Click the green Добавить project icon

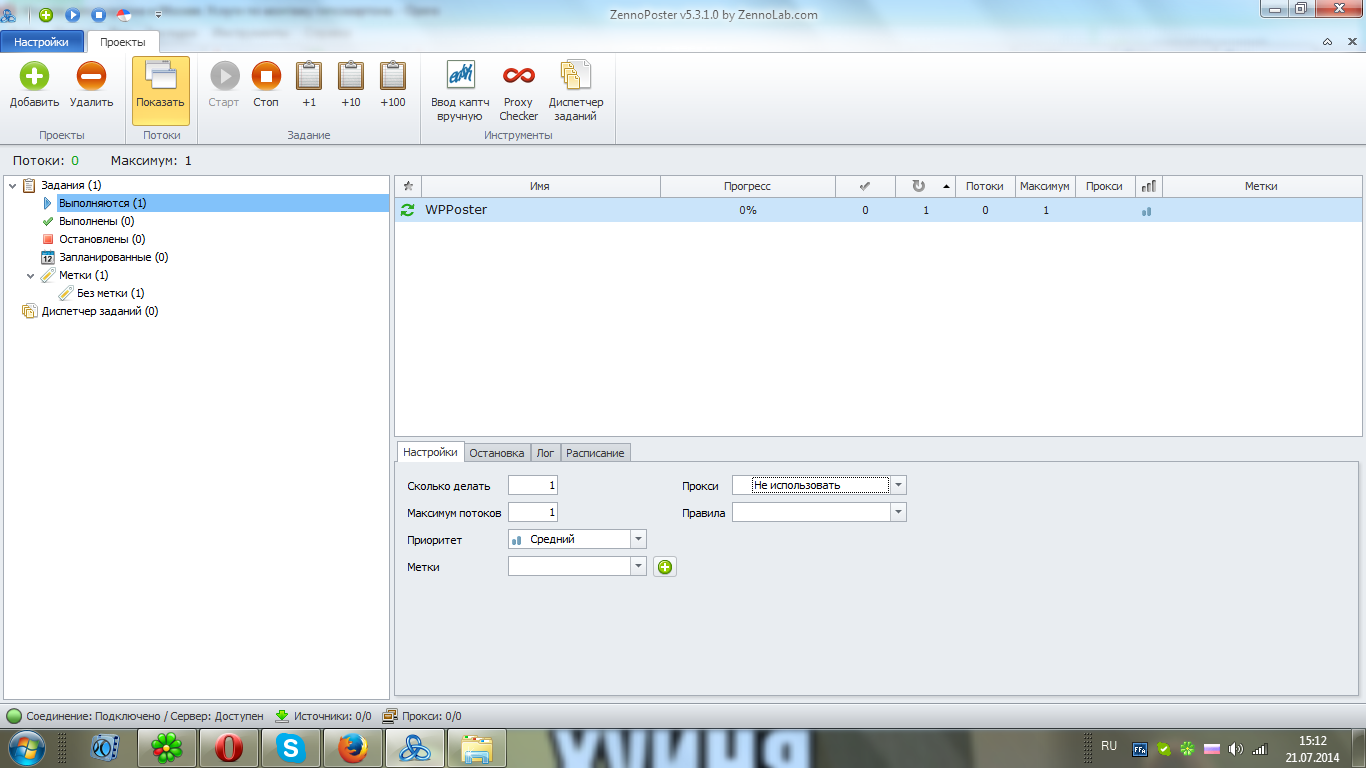tap(34, 76)
